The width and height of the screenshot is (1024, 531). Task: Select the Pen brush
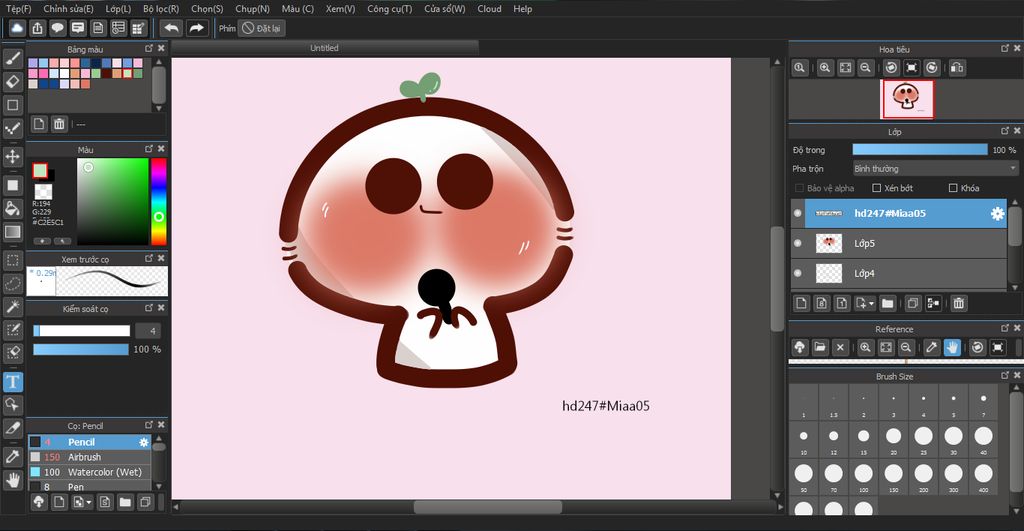coord(89,487)
